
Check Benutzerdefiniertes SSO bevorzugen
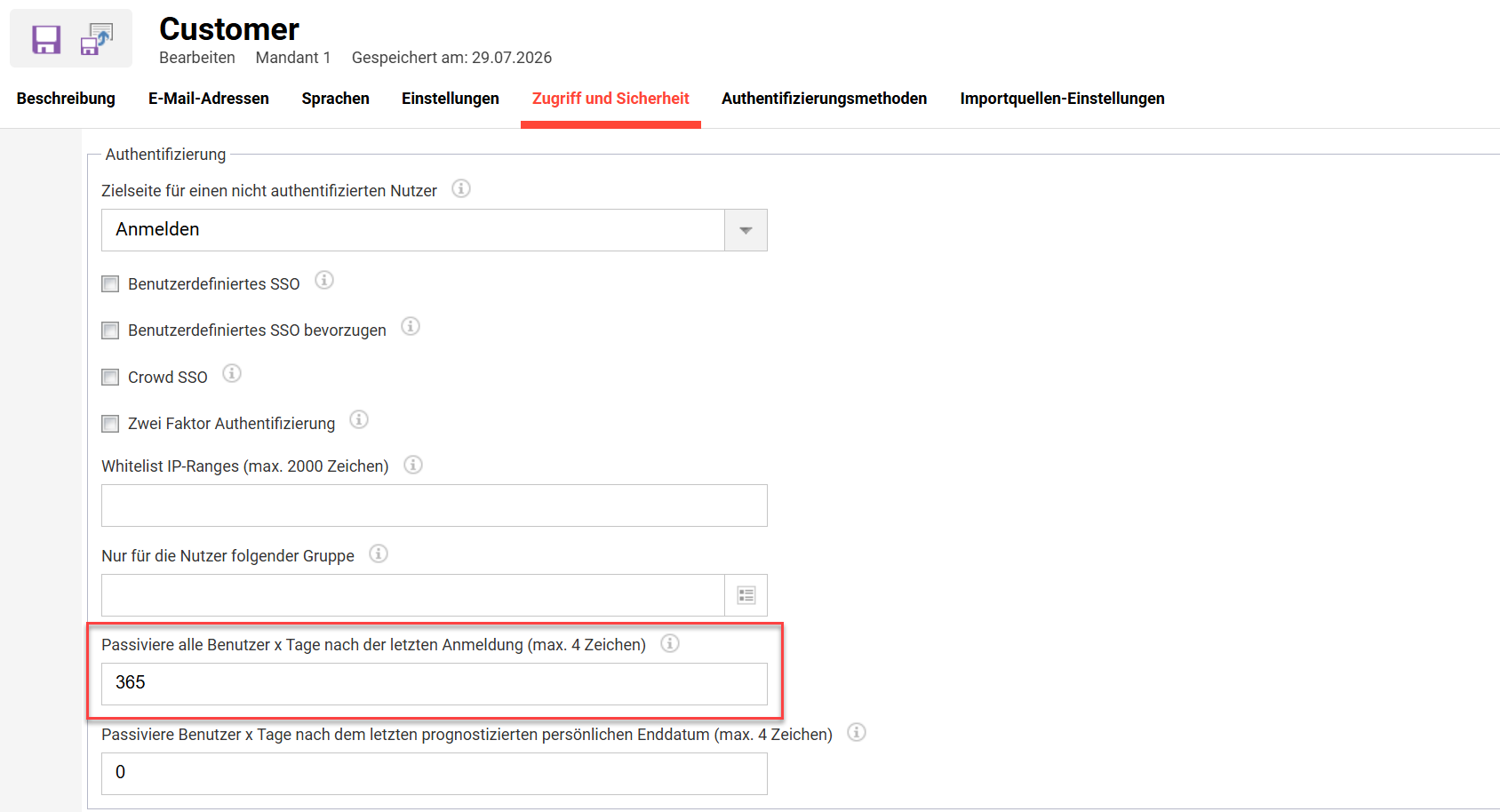(x=110, y=330)
